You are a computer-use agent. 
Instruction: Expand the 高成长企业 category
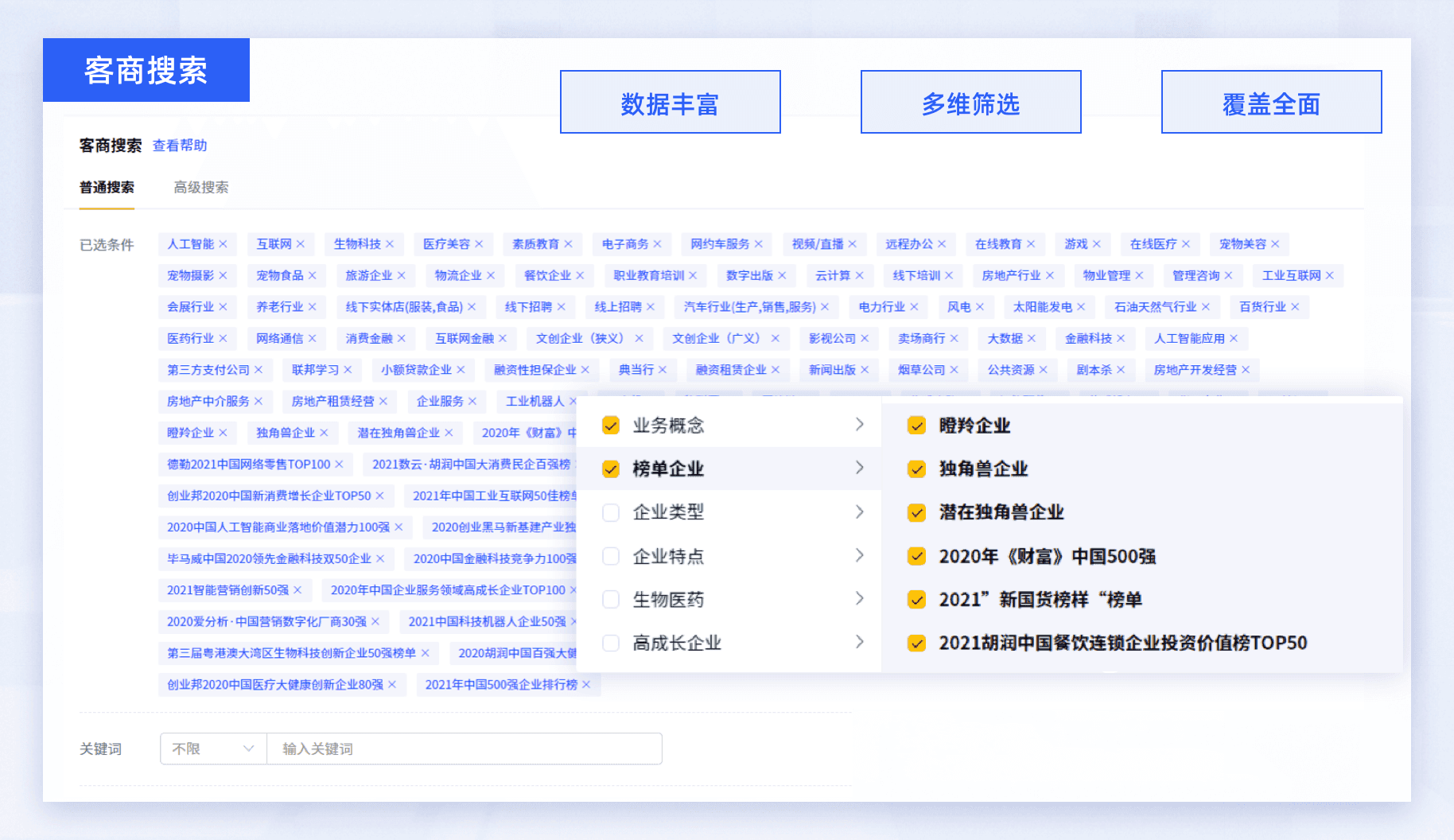click(860, 642)
